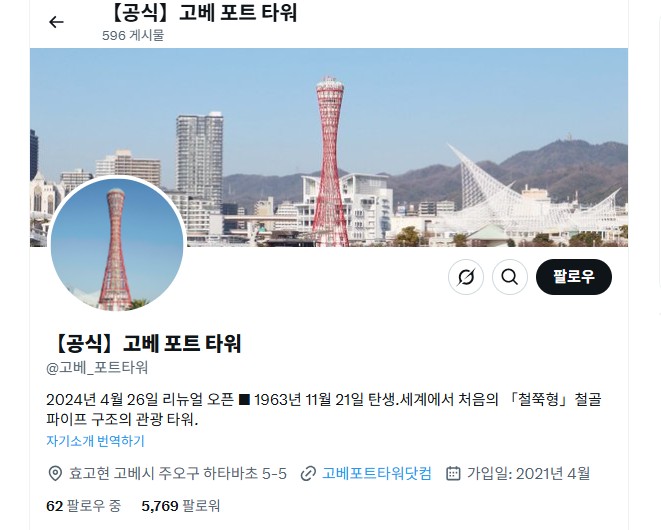Go back using the left arrow
661x530 pixels.
click(56, 22)
